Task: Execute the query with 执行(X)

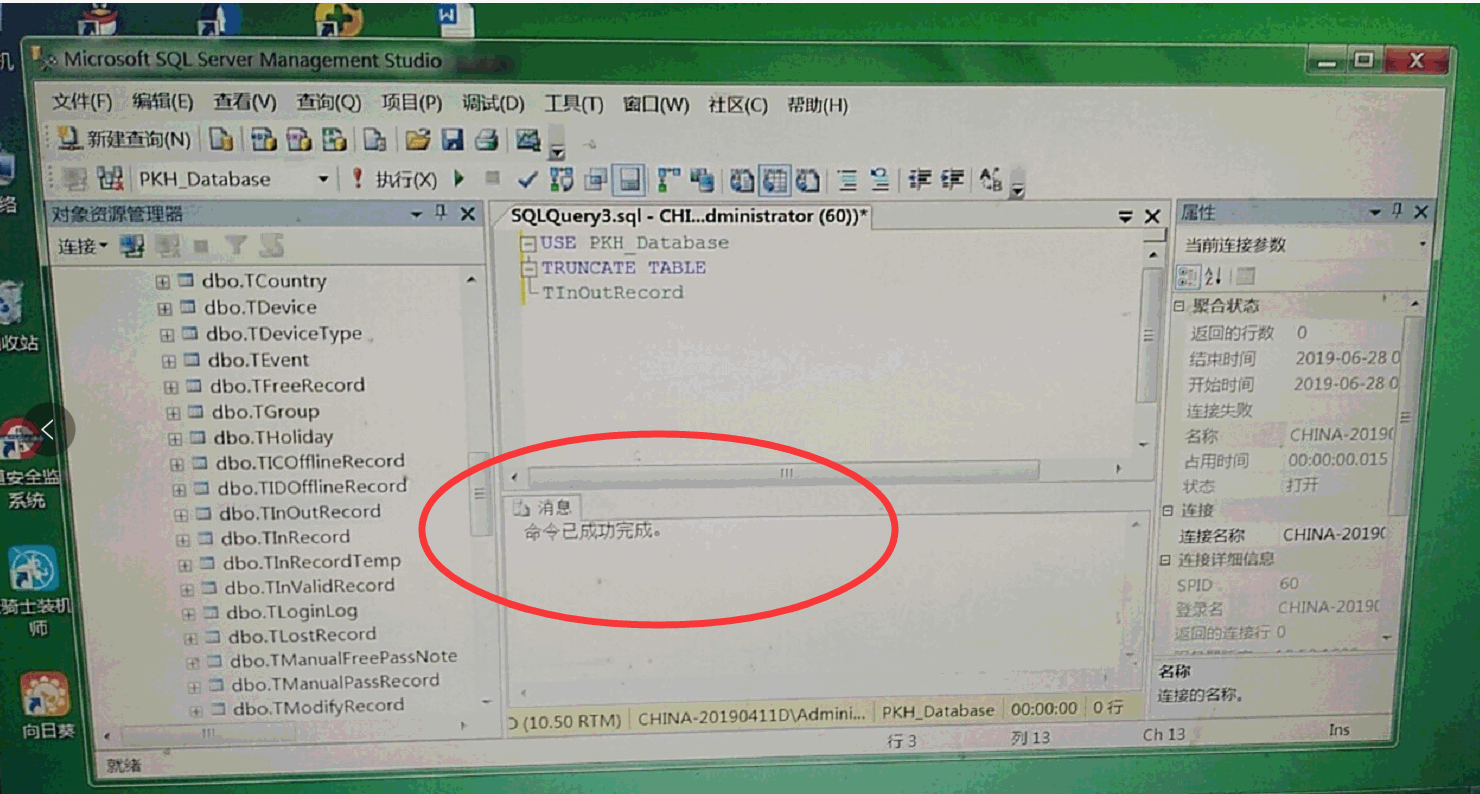Action: (x=394, y=180)
